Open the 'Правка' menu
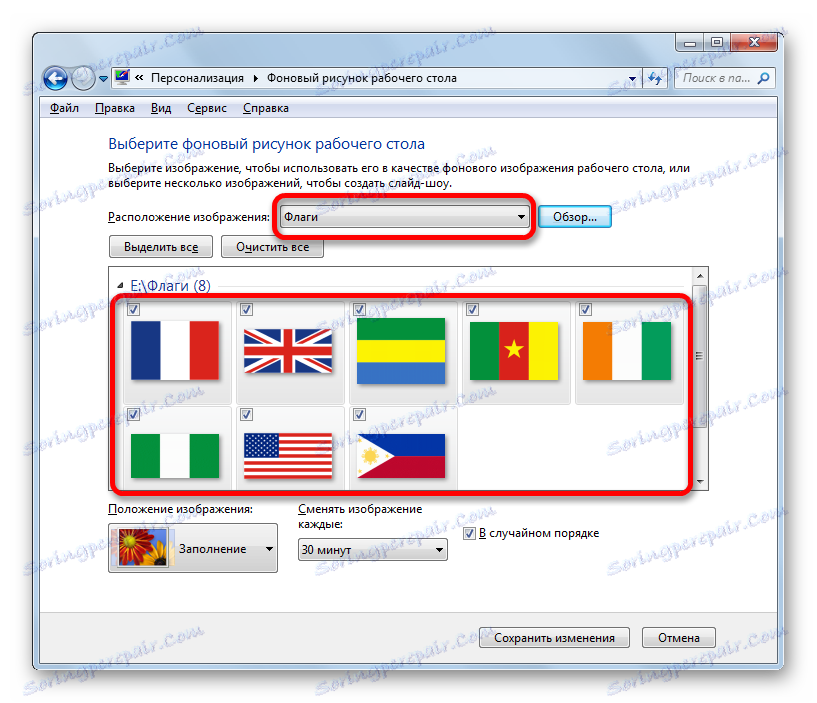This screenshot has height=703, width=817. [115, 108]
